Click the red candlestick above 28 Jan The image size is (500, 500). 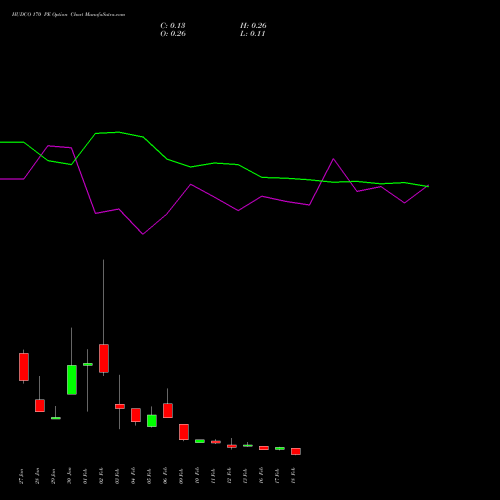(x=40, y=405)
